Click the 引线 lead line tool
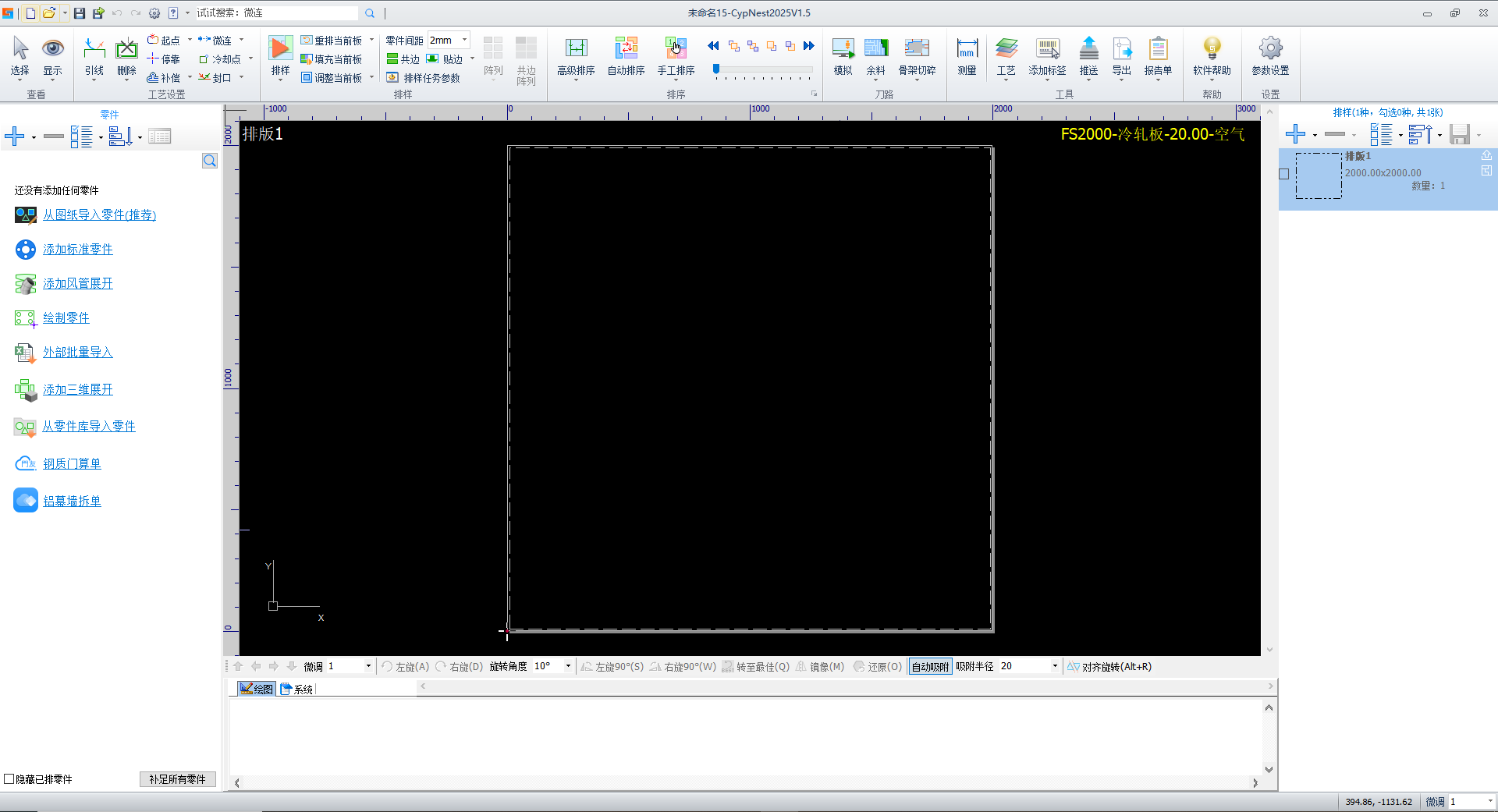The image size is (1498, 812). [x=94, y=56]
